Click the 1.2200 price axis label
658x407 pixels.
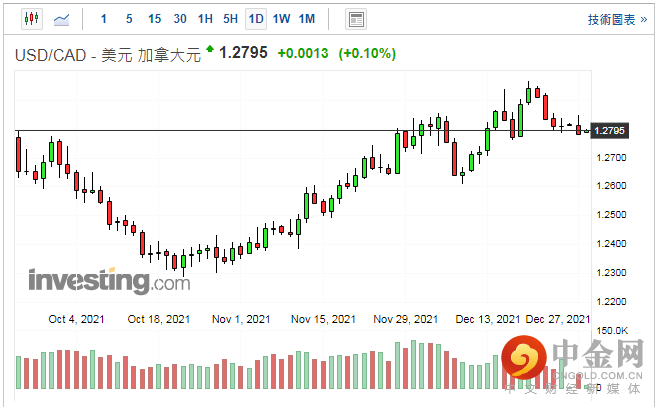click(x=611, y=301)
